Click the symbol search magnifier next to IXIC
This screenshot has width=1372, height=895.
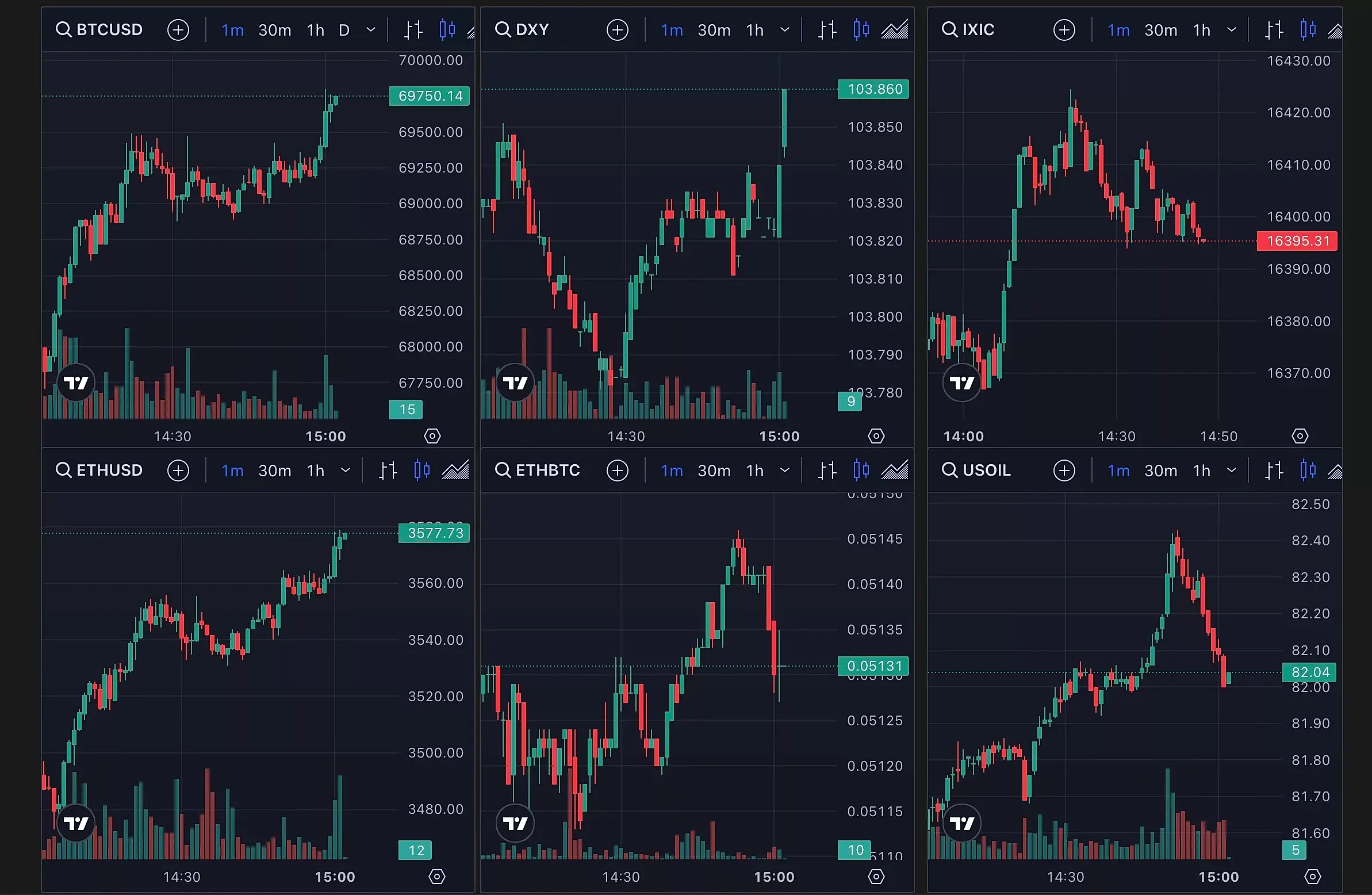(948, 29)
